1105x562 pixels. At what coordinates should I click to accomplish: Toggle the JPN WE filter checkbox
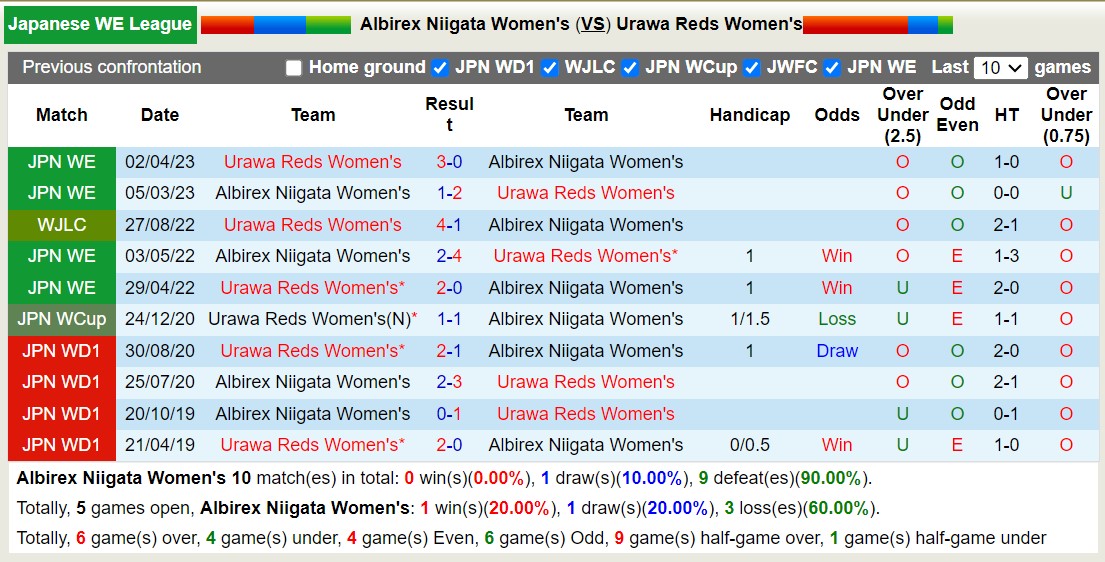[832, 68]
